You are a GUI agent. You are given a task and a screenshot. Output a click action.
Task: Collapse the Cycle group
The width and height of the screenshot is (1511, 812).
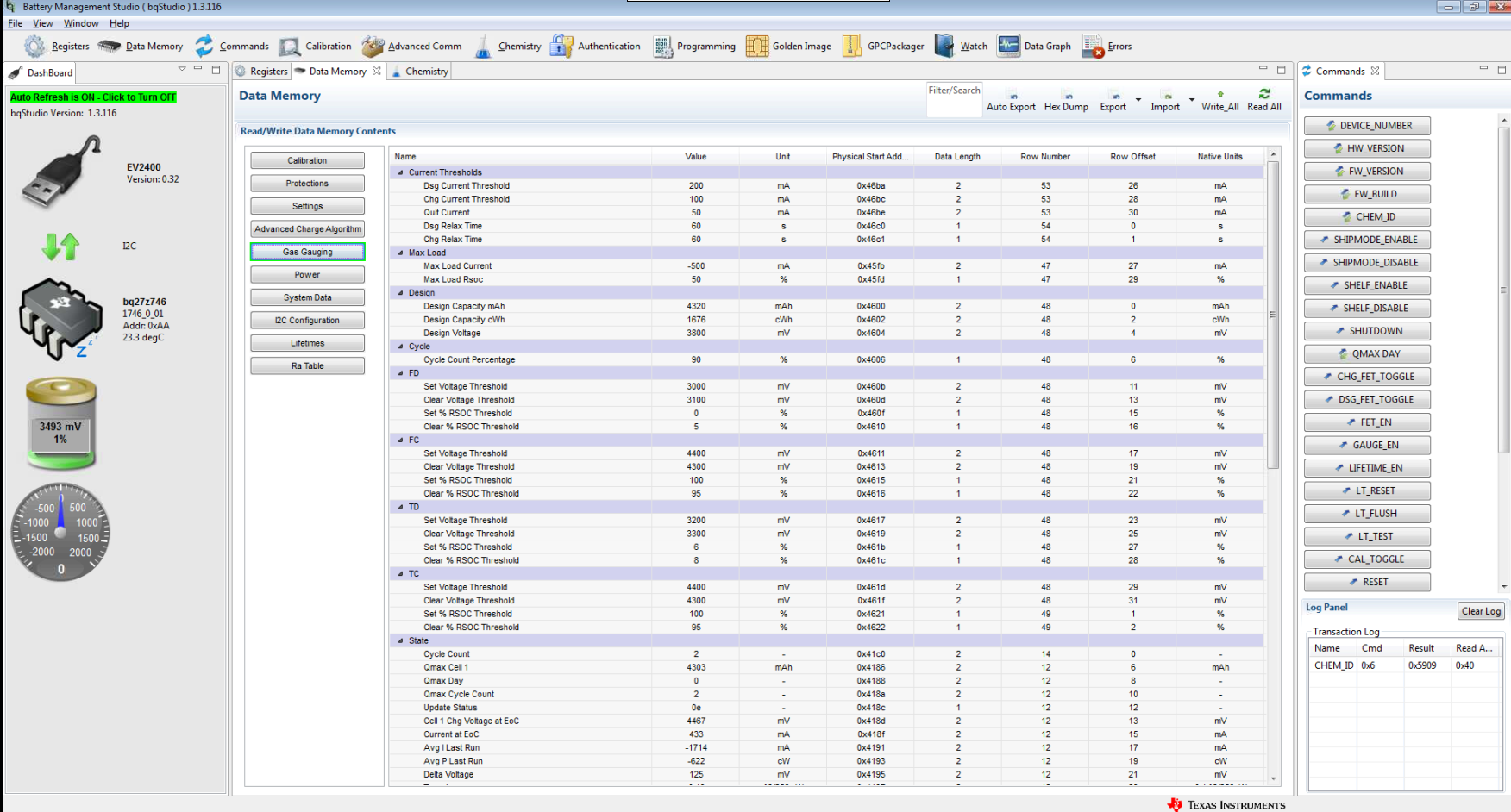(x=400, y=347)
